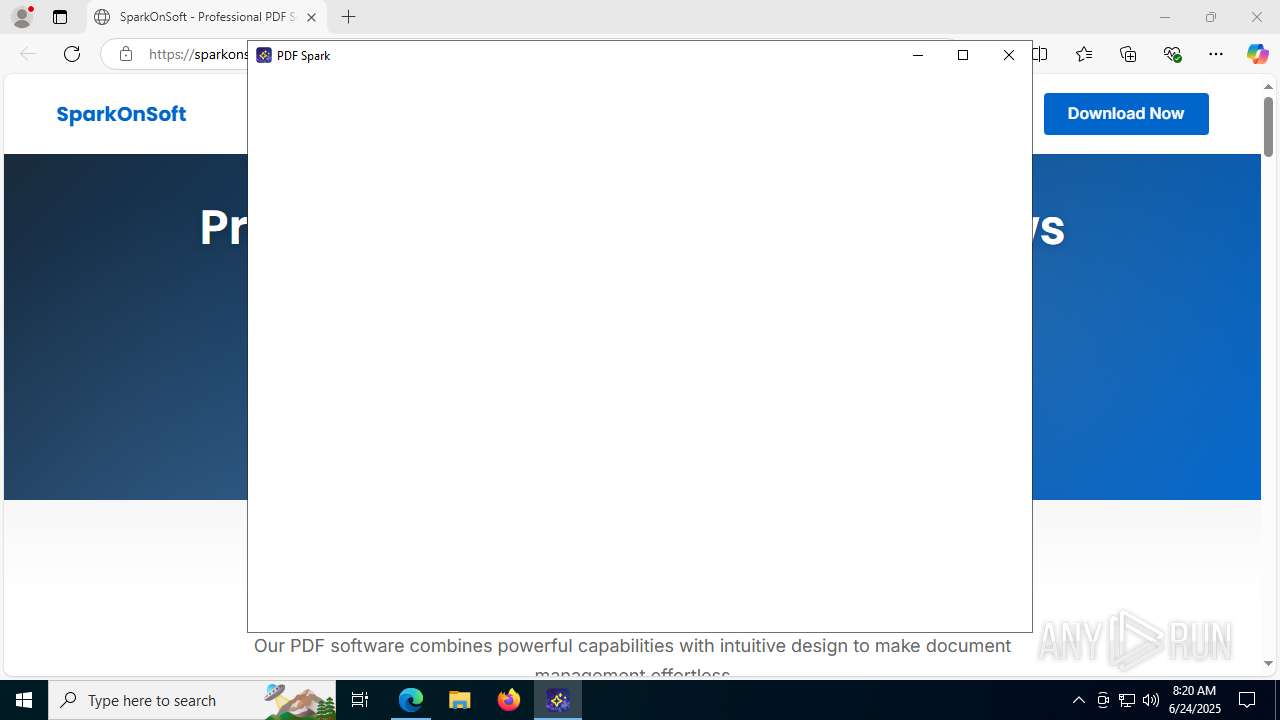Open Task View on taskbar

click(360, 700)
